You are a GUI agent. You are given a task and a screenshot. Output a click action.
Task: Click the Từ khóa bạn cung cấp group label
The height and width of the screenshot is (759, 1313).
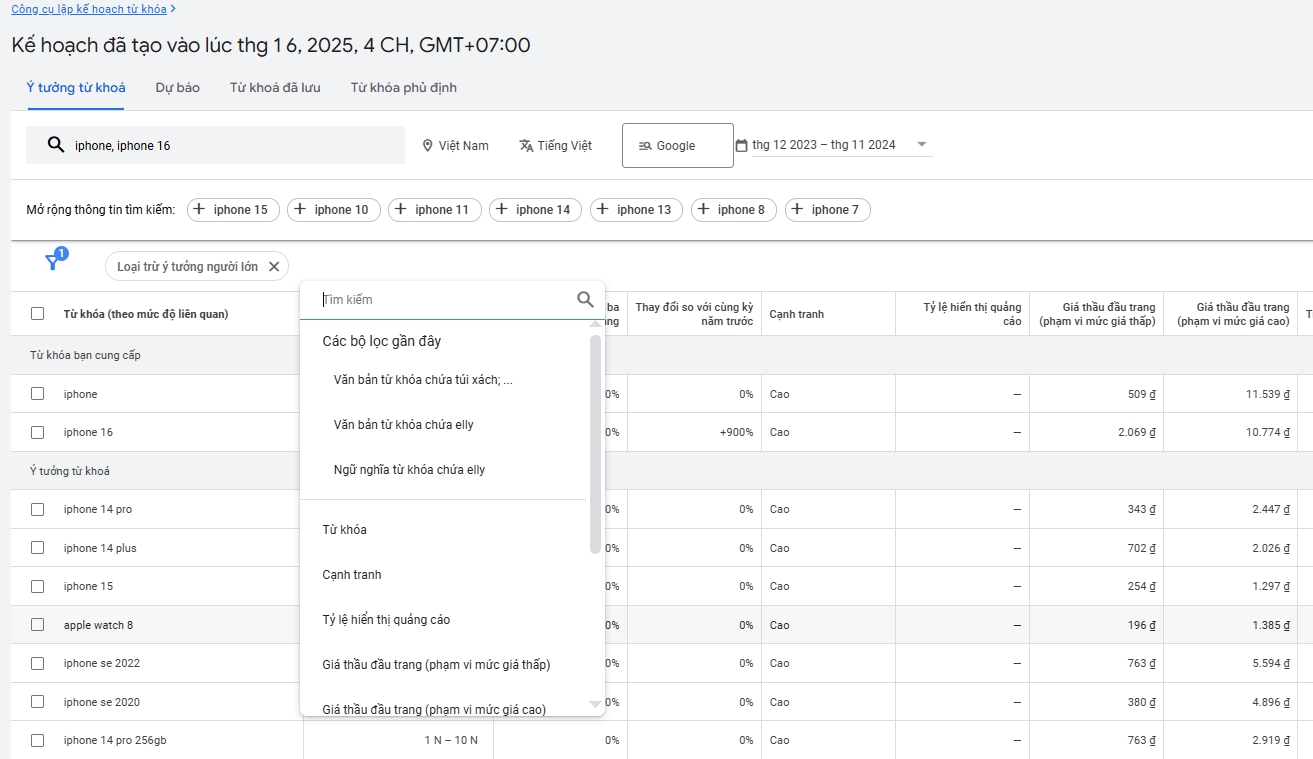coord(85,355)
